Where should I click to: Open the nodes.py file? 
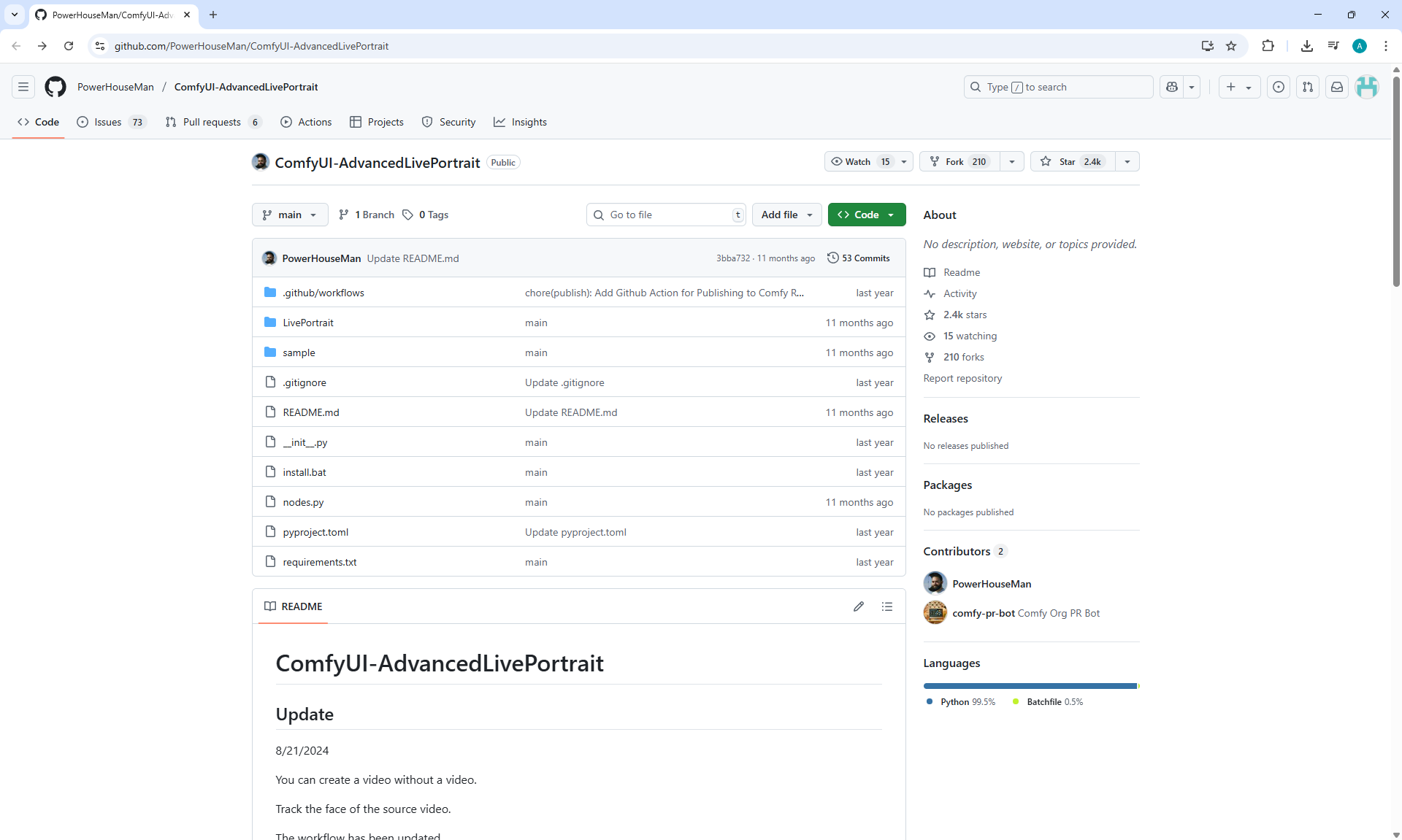pos(303,502)
